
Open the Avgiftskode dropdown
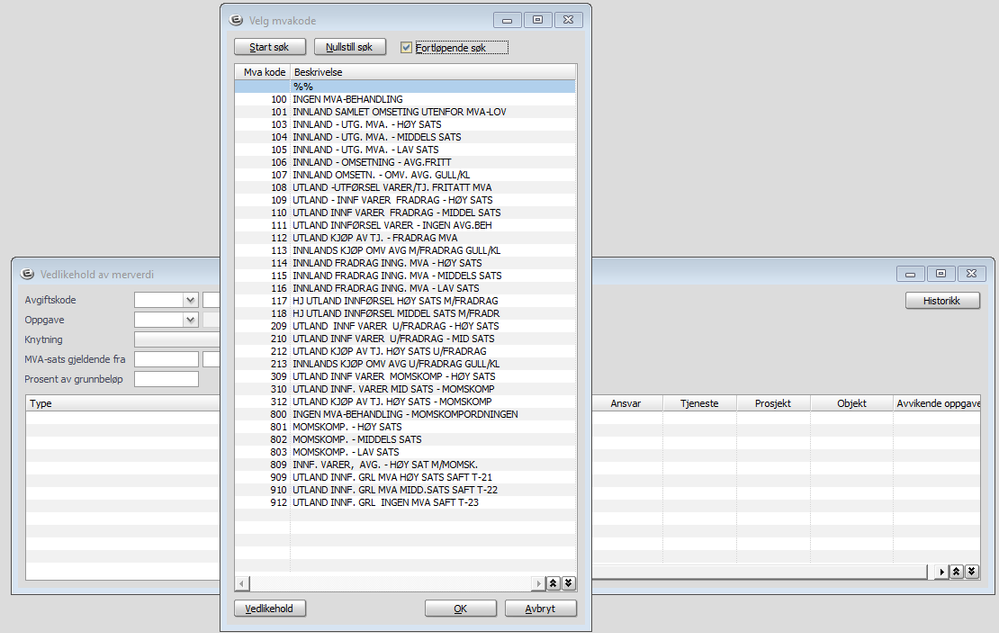point(190,300)
